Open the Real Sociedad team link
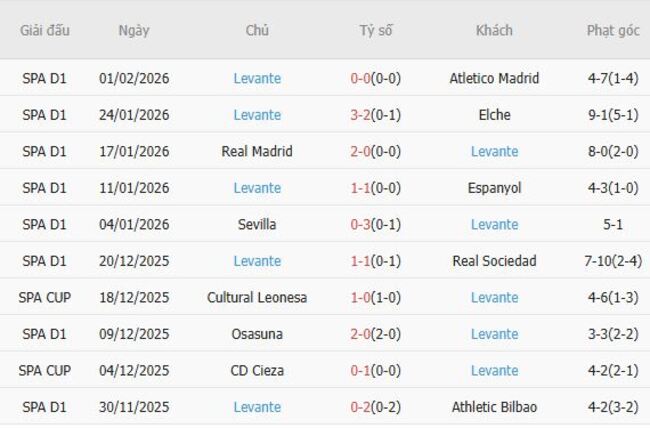 click(x=494, y=261)
